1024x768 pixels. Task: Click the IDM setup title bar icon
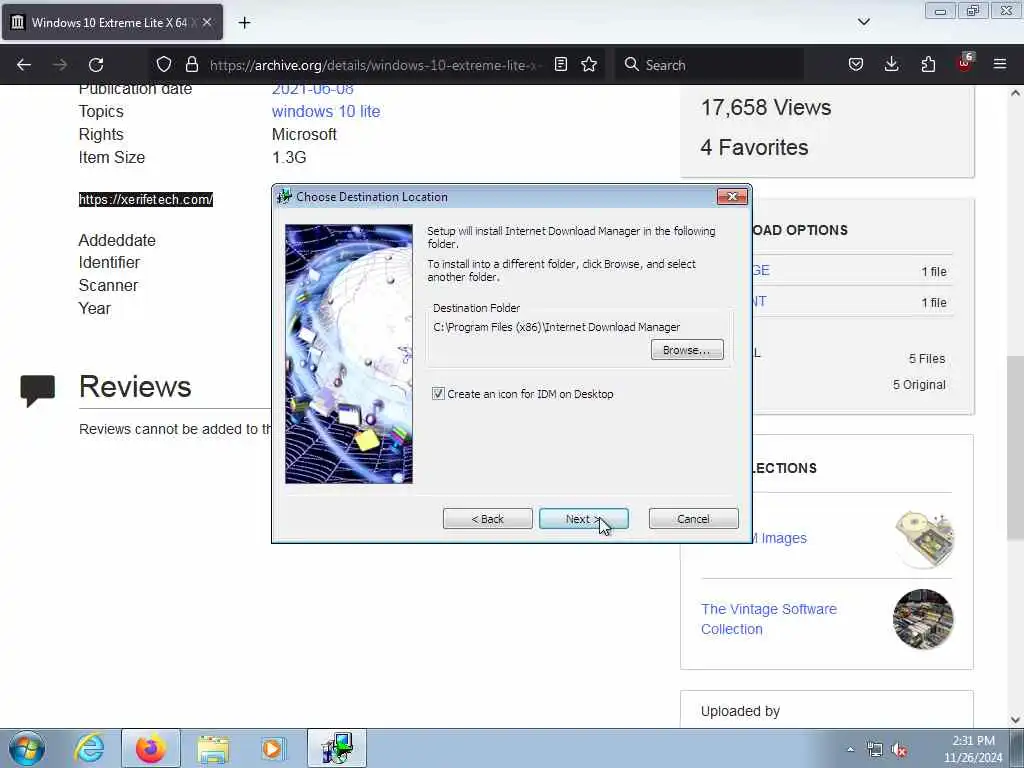pos(284,197)
